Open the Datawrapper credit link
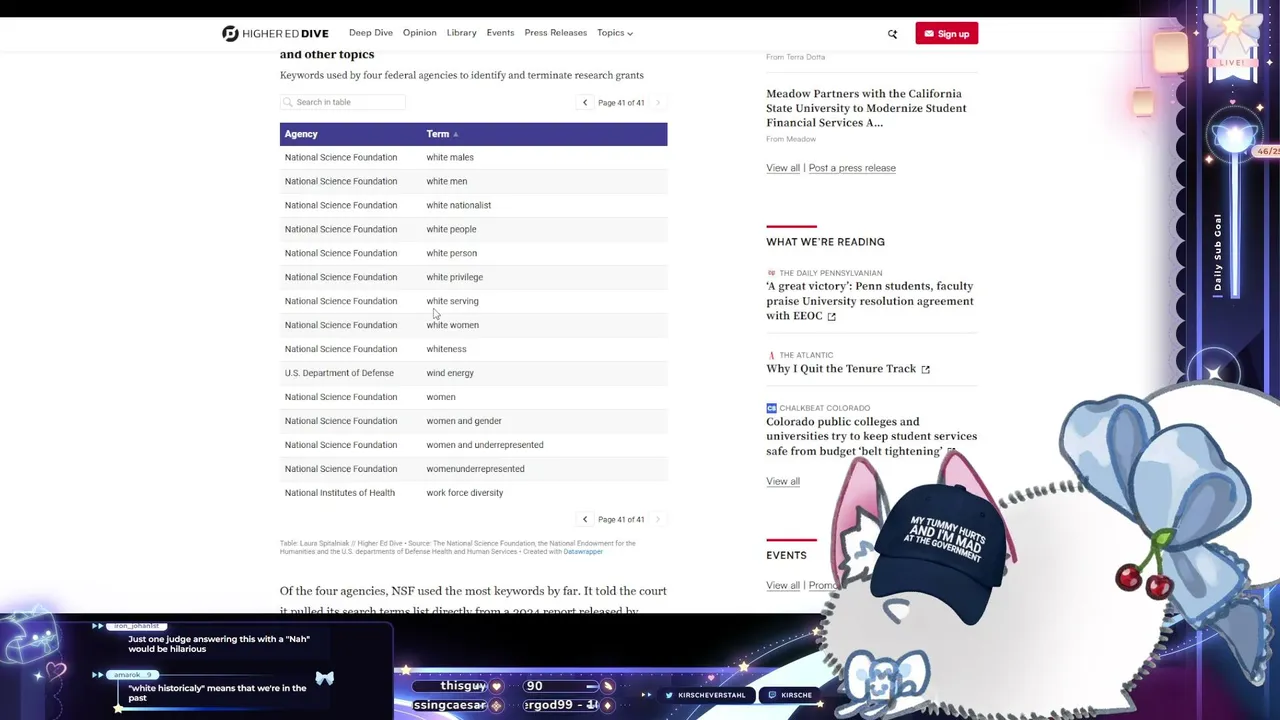 [583, 552]
